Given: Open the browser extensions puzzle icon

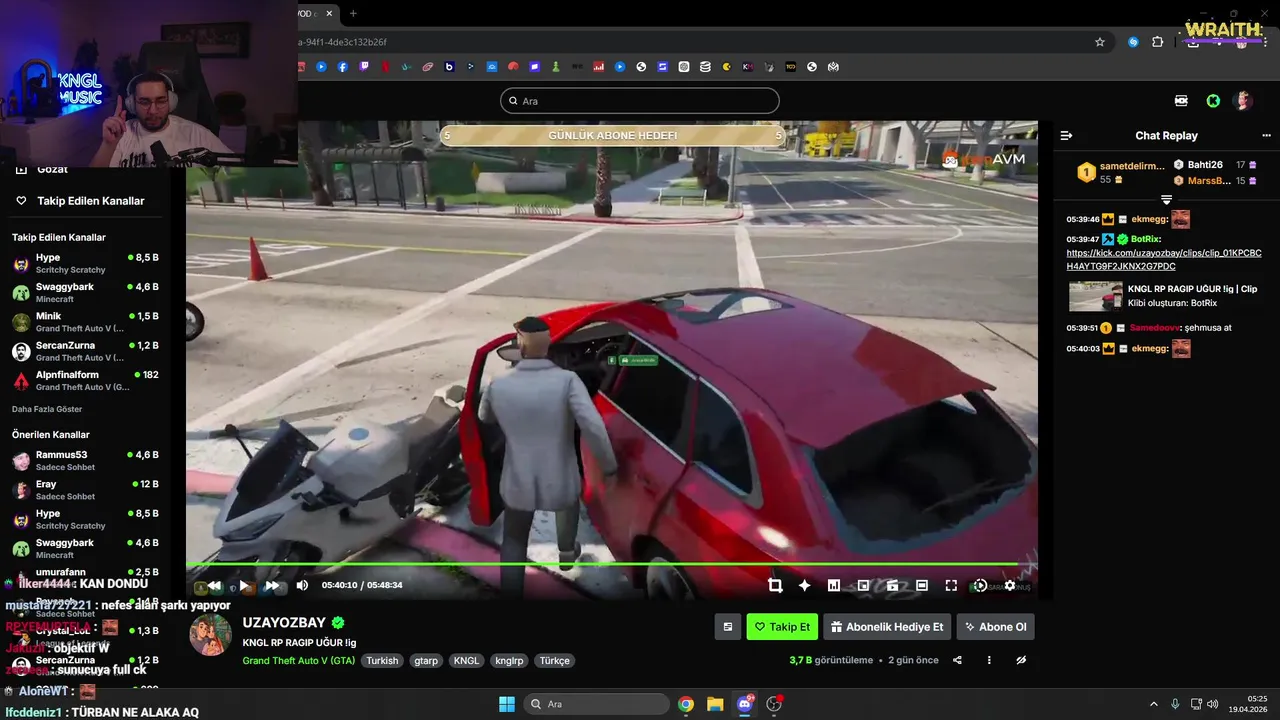Looking at the screenshot, I should (1158, 42).
